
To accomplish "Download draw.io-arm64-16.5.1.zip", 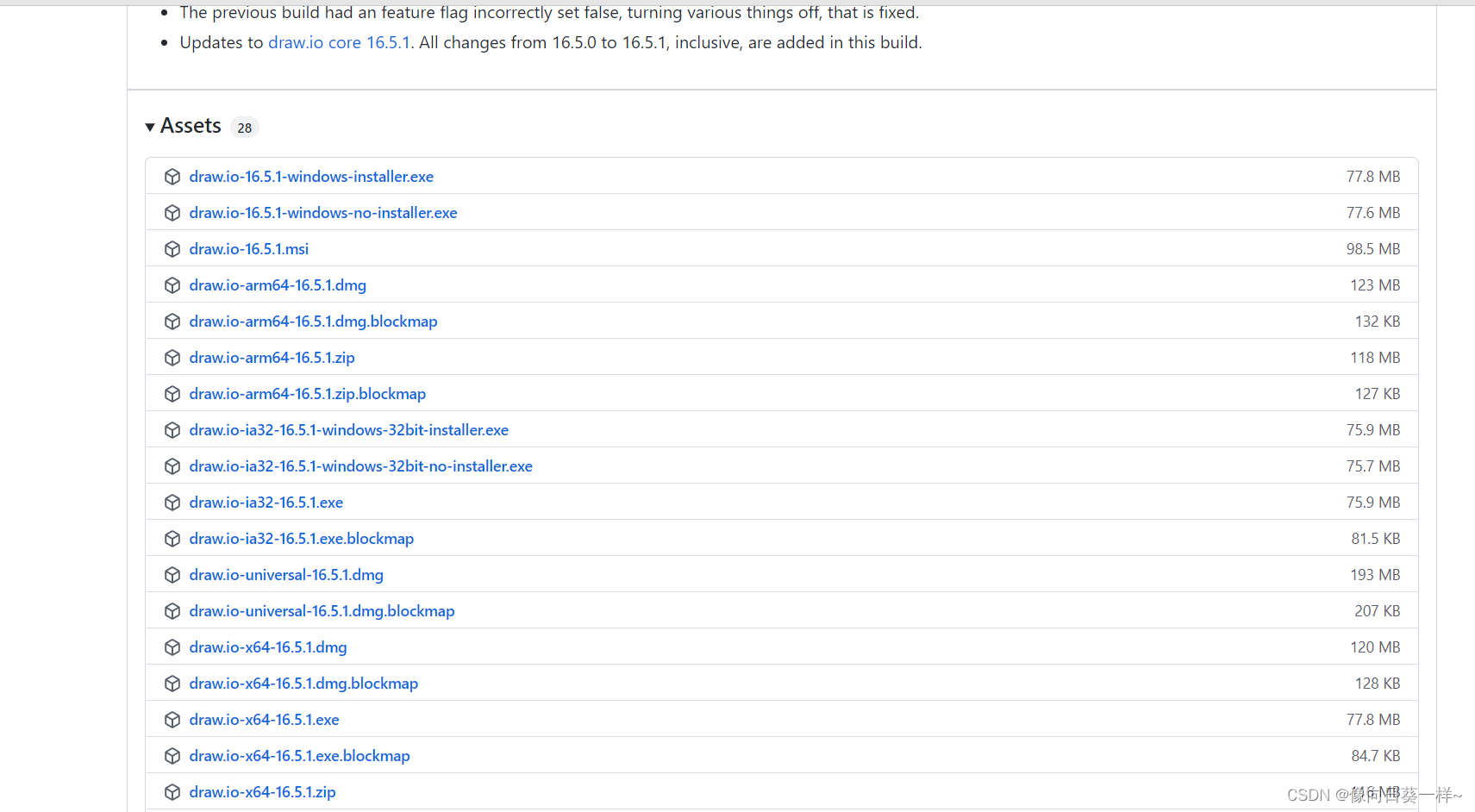I will 272,358.
